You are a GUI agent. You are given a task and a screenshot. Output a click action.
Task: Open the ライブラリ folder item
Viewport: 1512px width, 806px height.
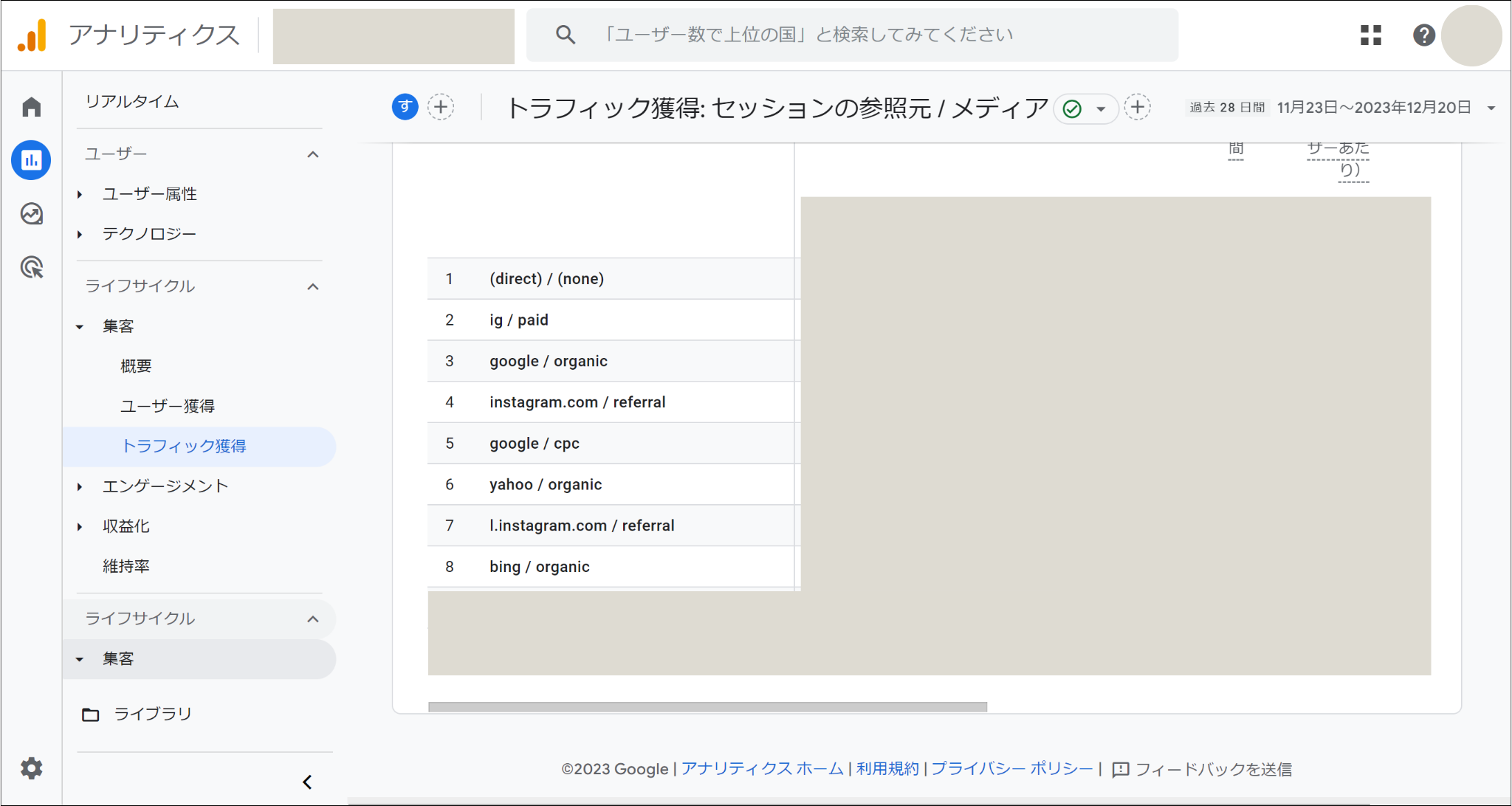[x=137, y=714]
